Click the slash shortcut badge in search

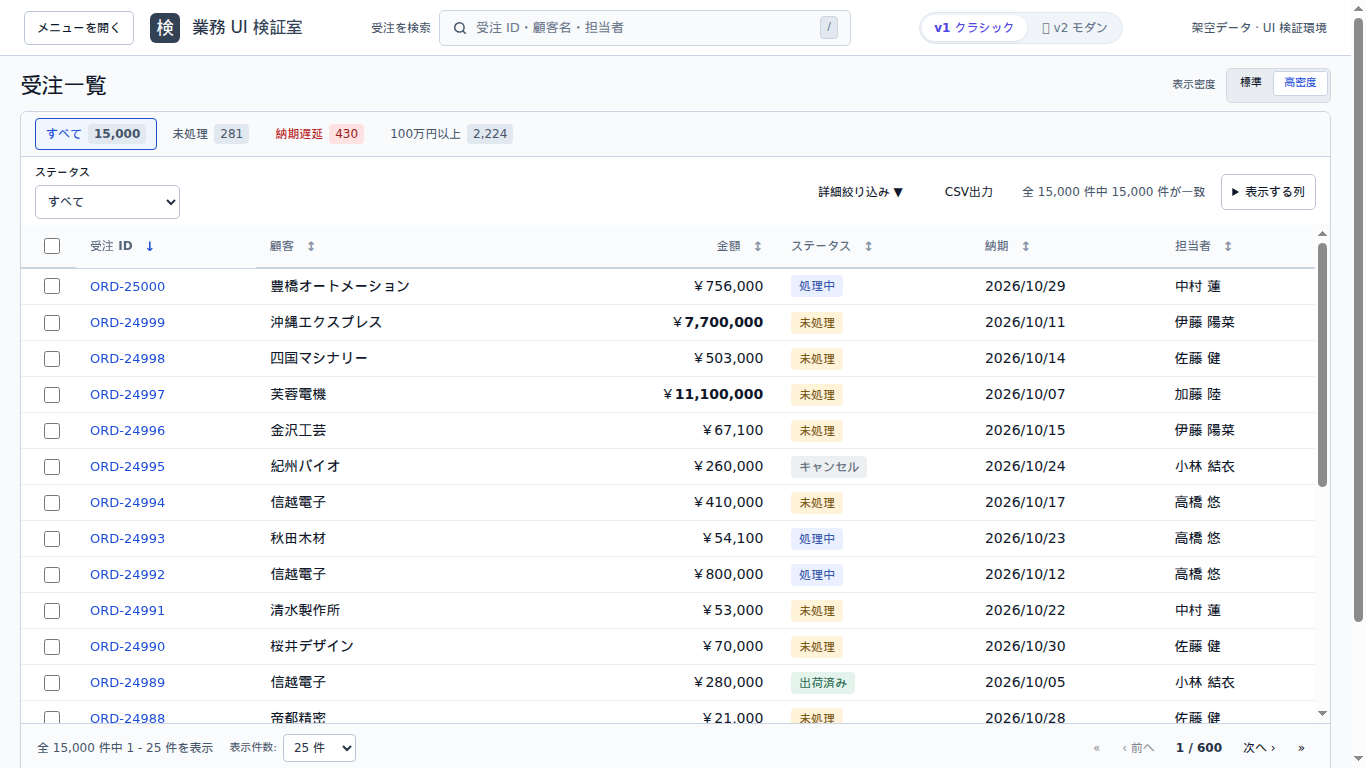(x=828, y=28)
